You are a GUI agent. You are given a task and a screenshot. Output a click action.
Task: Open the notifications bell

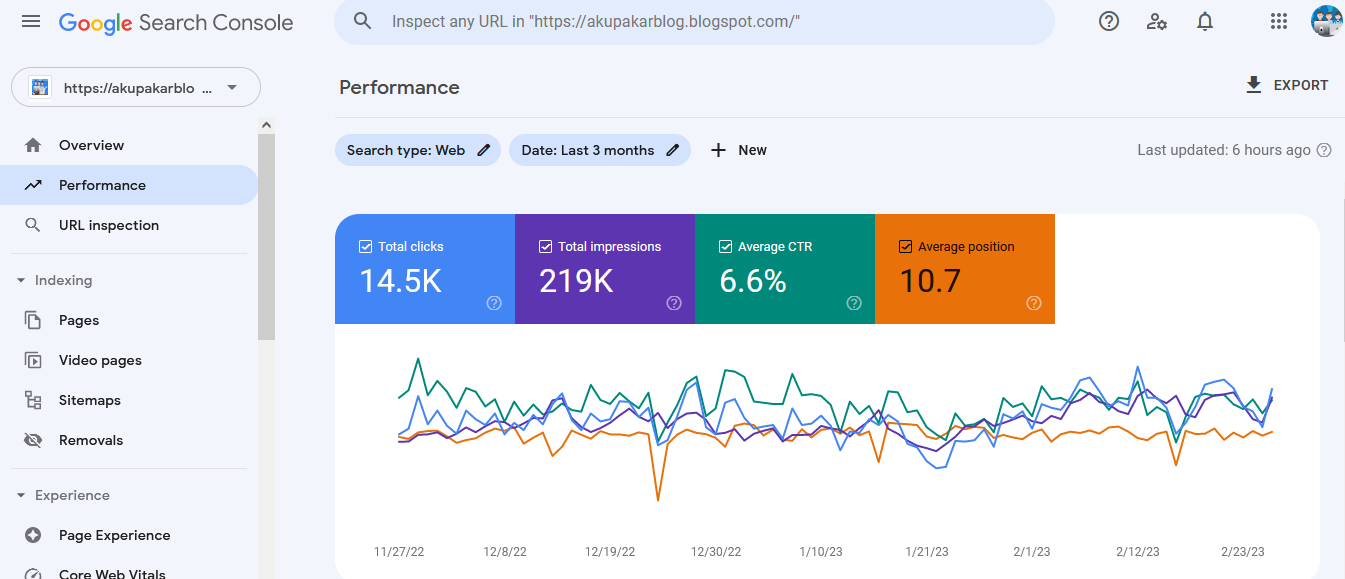(x=1205, y=21)
